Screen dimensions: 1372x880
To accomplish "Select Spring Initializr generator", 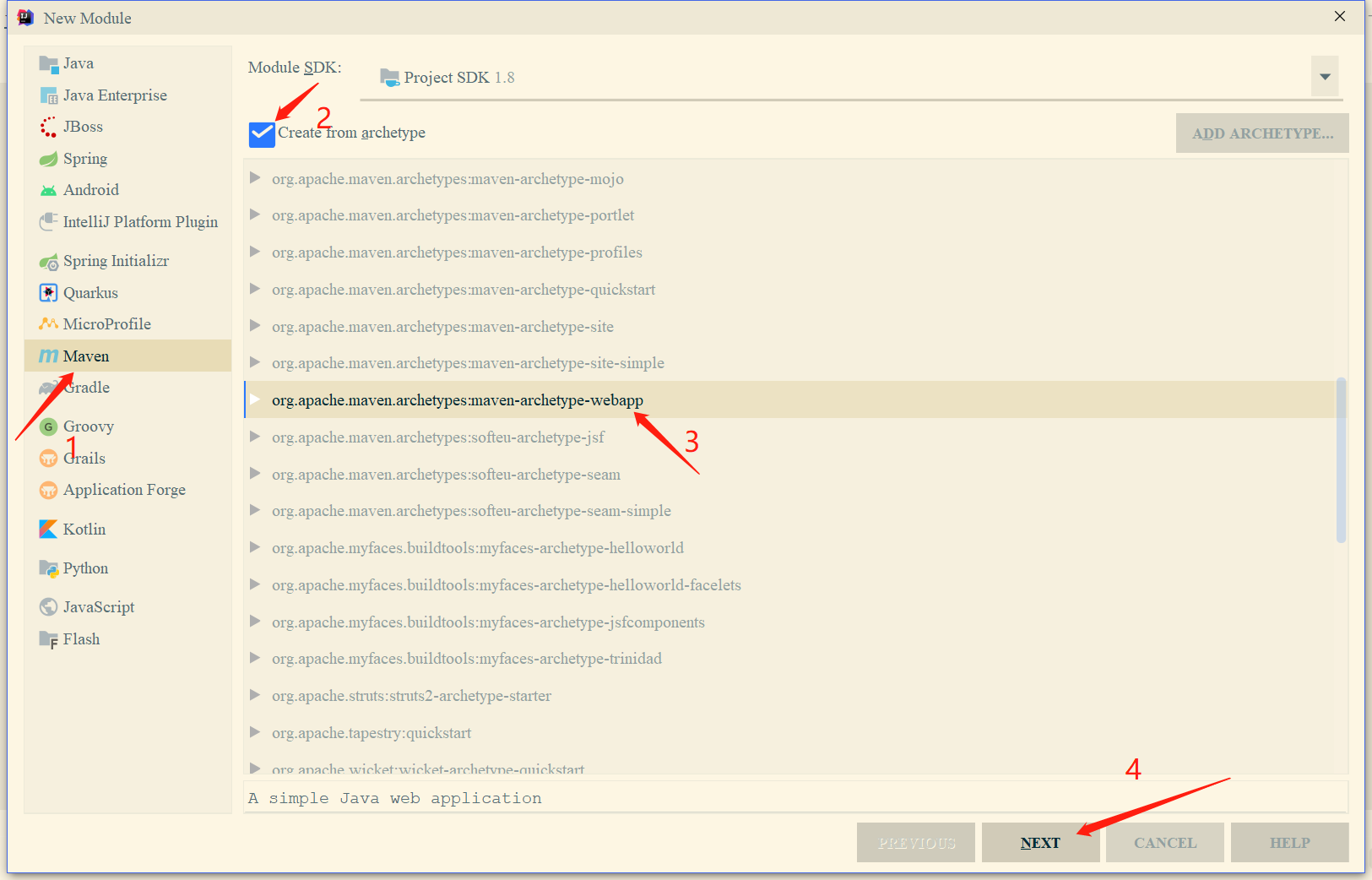I will click(x=128, y=261).
